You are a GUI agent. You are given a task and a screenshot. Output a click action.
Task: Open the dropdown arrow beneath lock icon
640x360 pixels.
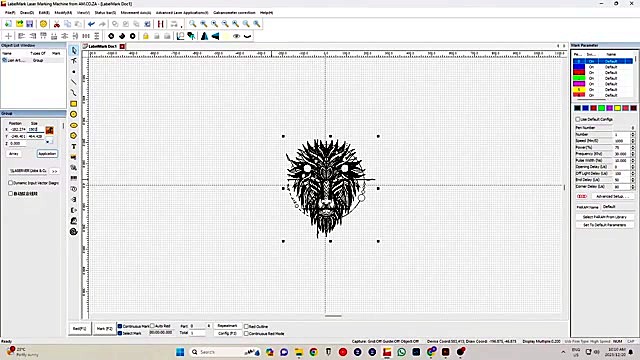pyautogui.click(x=49, y=142)
